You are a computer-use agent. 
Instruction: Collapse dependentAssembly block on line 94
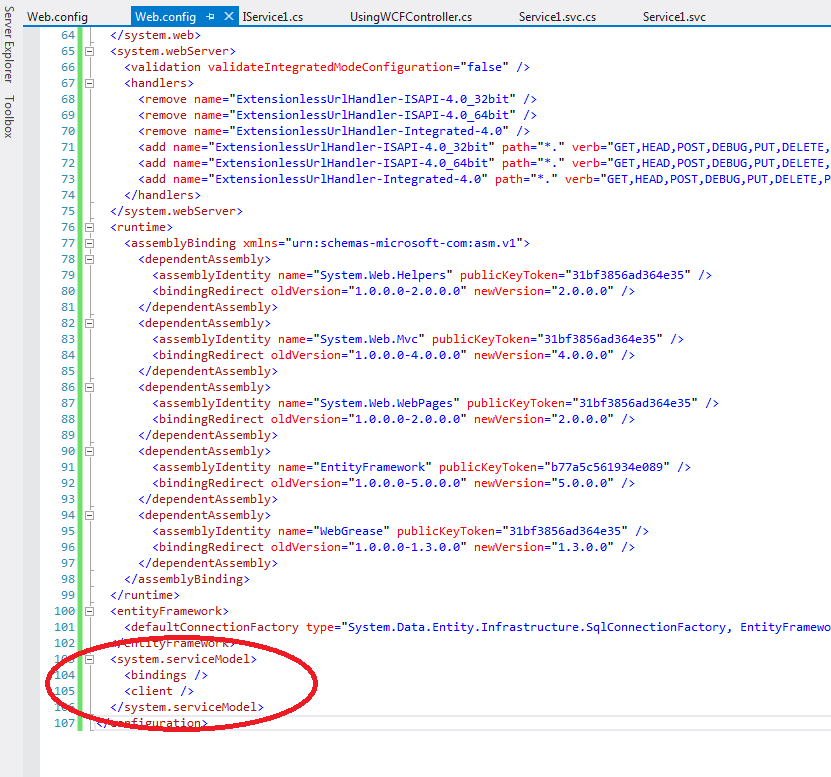tap(90, 515)
